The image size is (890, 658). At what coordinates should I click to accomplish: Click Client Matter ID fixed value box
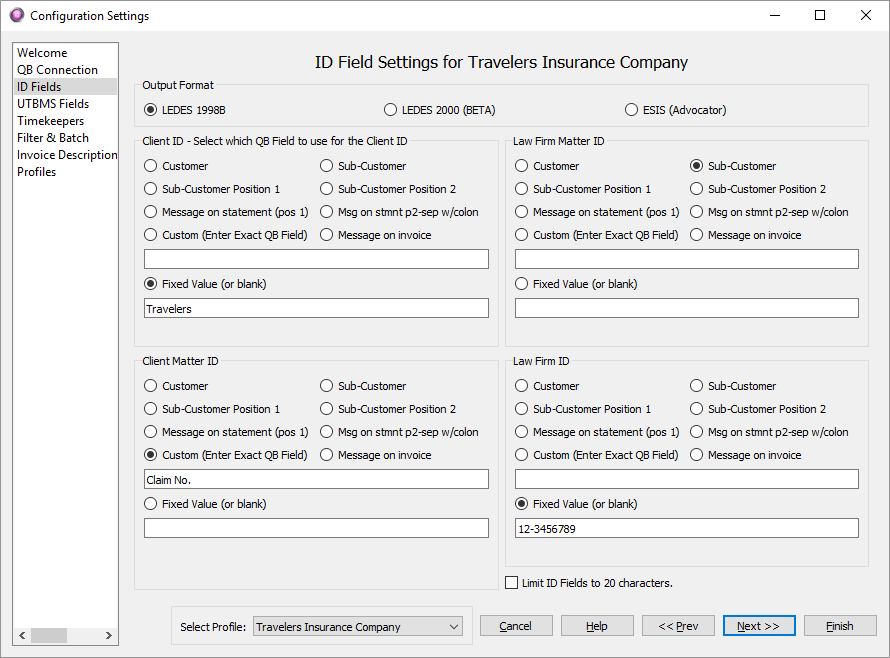point(316,528)
